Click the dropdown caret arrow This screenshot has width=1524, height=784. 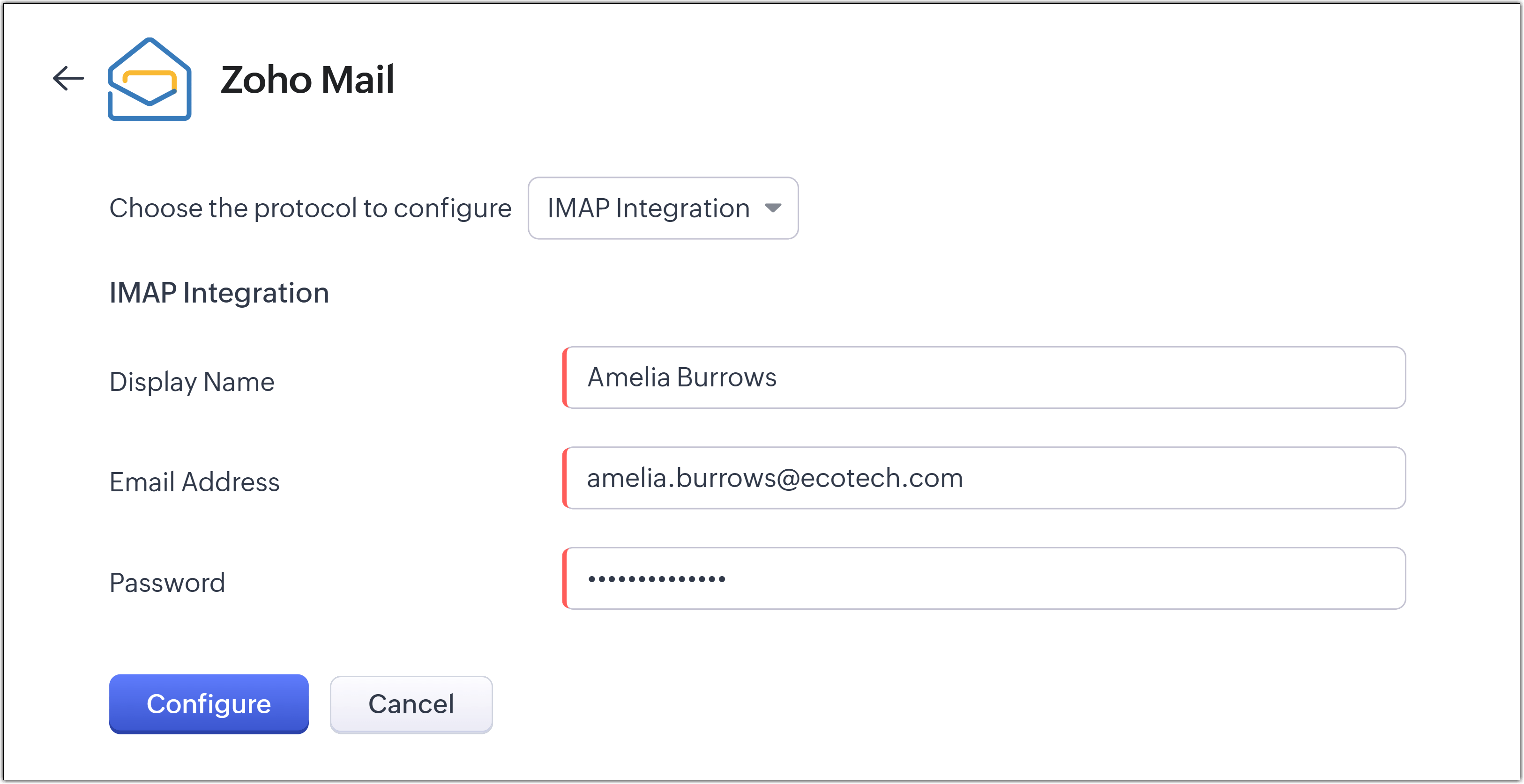[773, 208]
